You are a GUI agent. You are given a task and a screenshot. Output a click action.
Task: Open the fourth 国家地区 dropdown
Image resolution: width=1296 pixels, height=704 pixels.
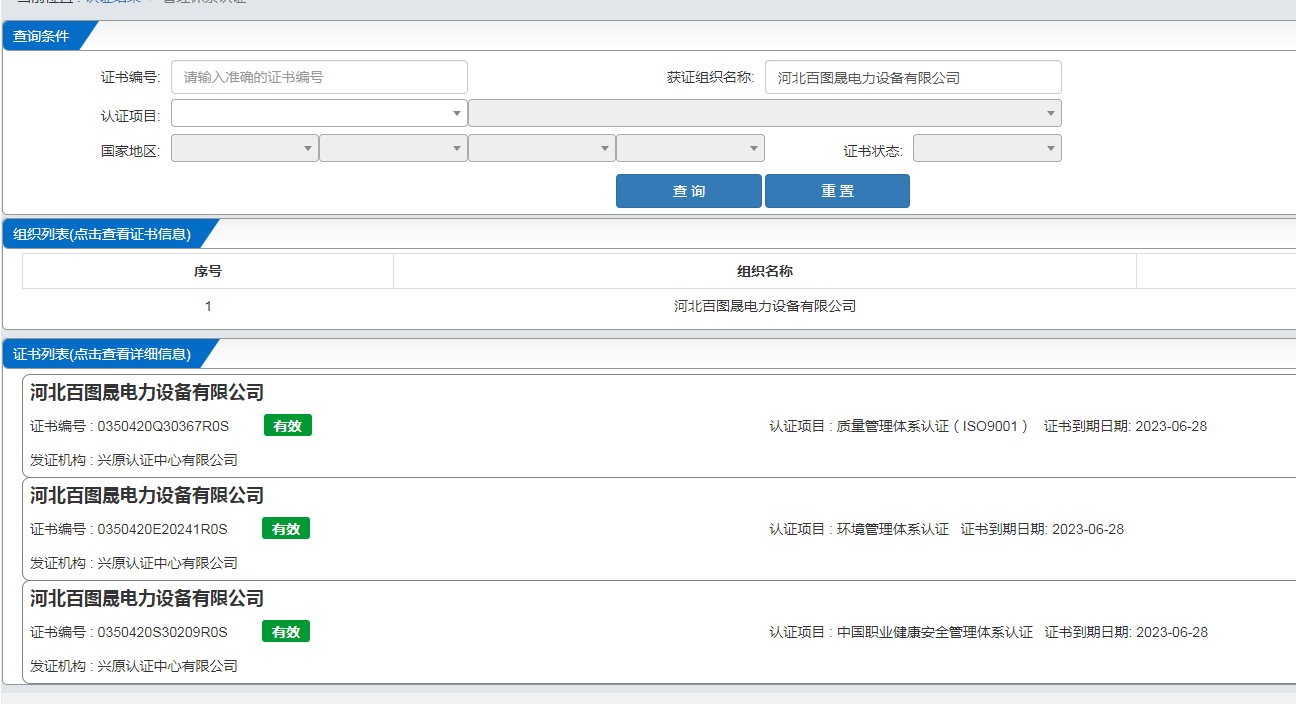pos(690,148)
